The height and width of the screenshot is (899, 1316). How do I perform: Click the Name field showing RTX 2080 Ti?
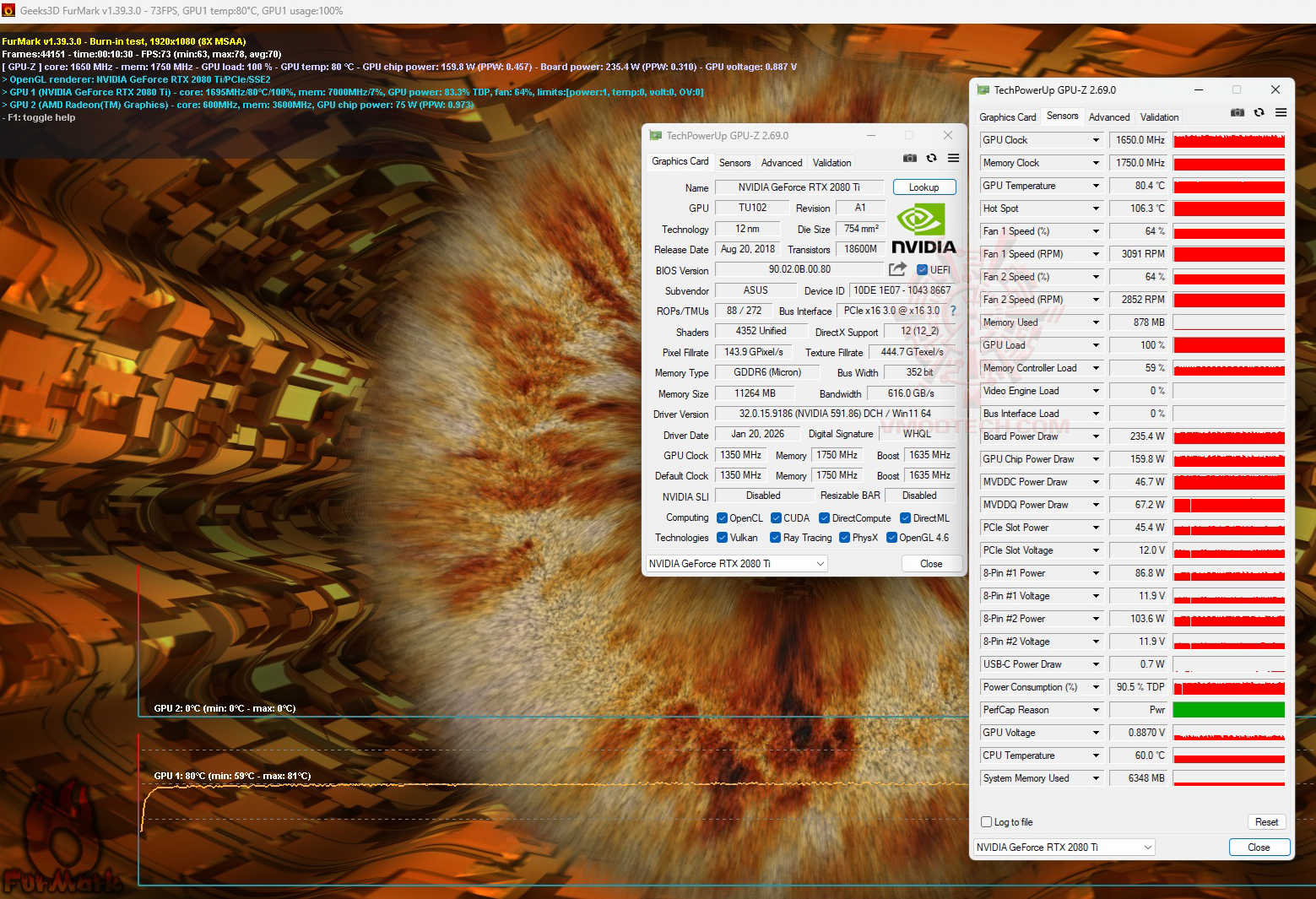coord(799,187)
